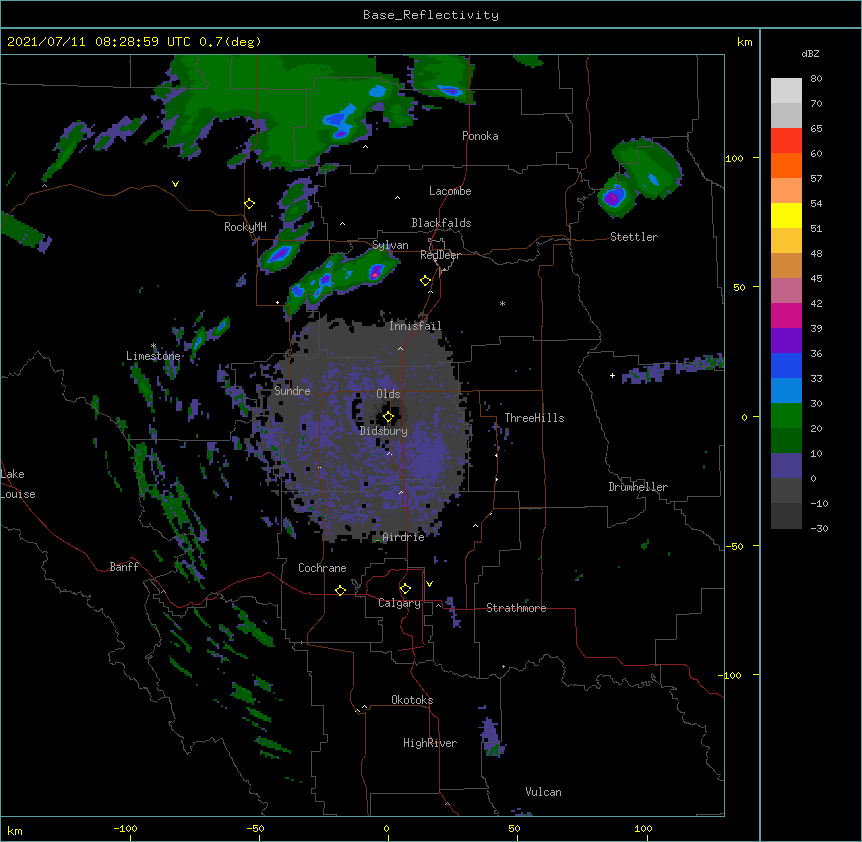Click the Blackfalds city label
Viewport: 862px width, 842px height.
point(441,223)
